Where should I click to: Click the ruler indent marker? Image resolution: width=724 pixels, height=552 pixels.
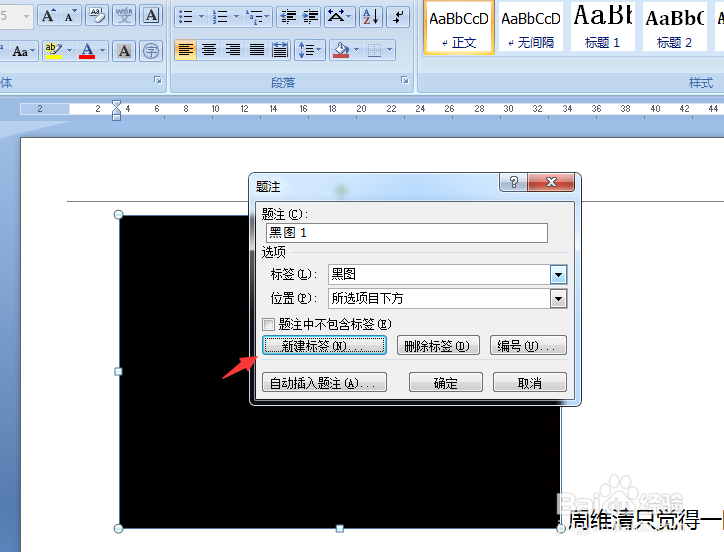tap(116, 110)
